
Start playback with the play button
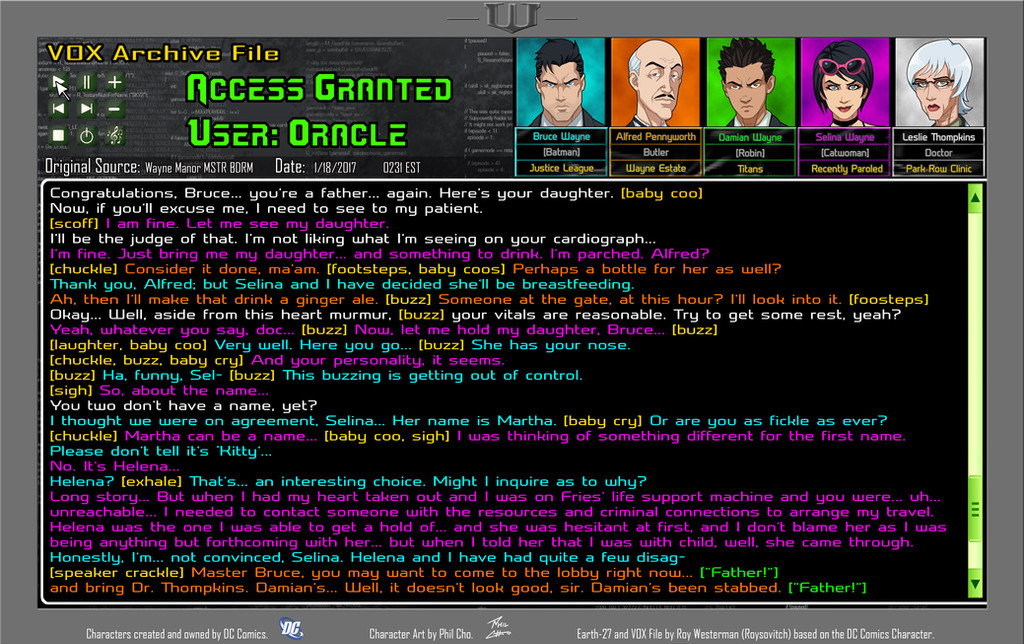(x=59, y=82)
